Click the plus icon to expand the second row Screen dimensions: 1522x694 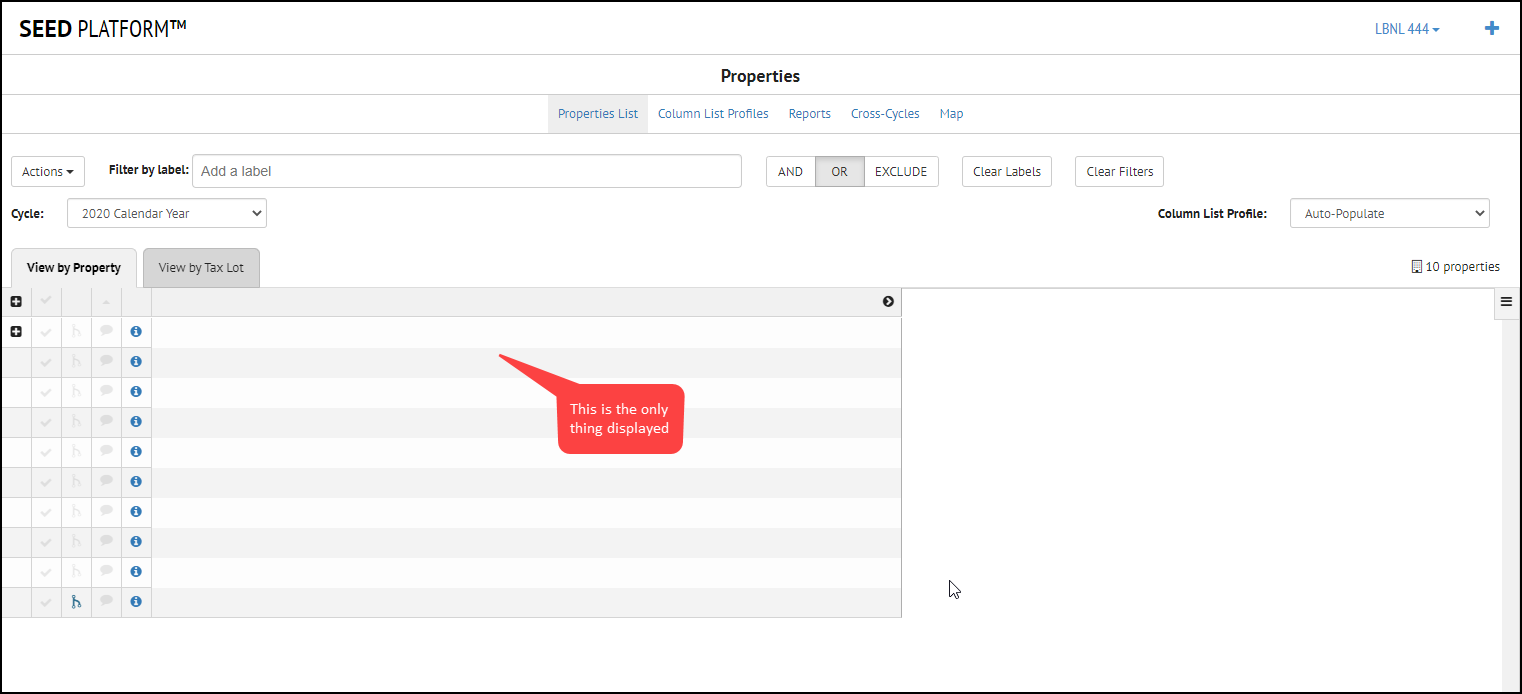tap(15, 331)
